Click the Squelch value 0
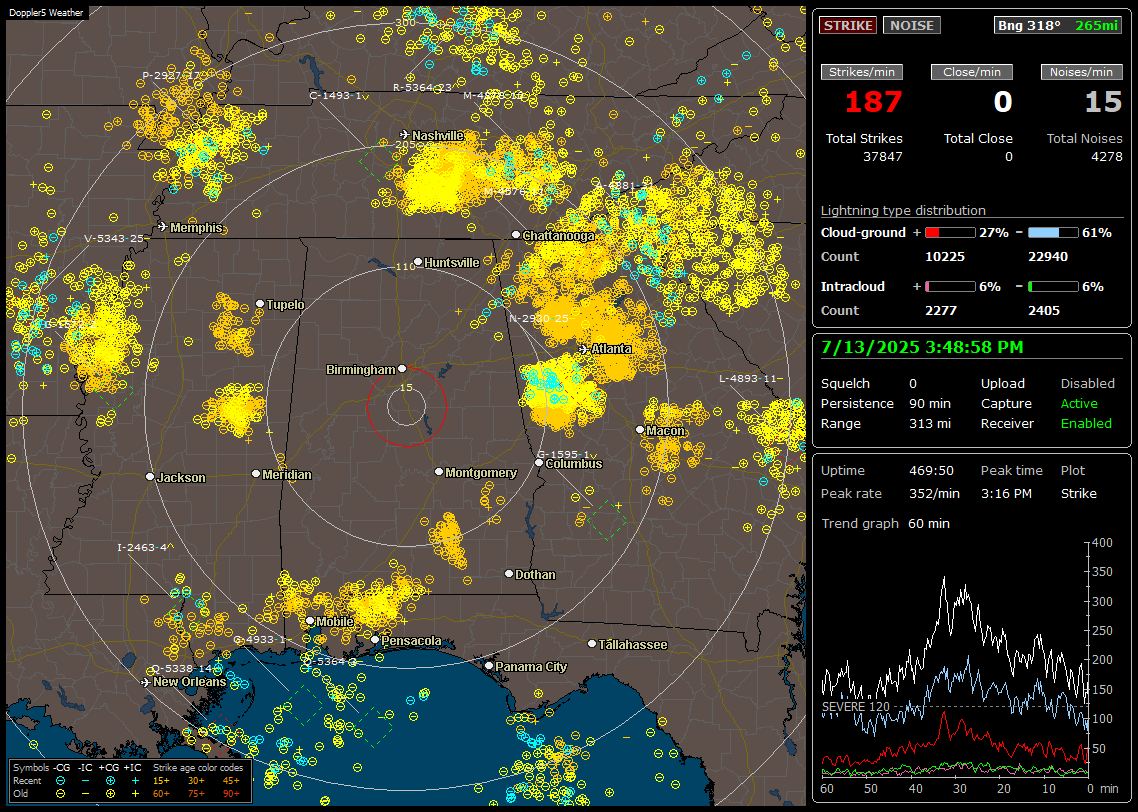Screen dimensions: 1138x812 (913, 384)
